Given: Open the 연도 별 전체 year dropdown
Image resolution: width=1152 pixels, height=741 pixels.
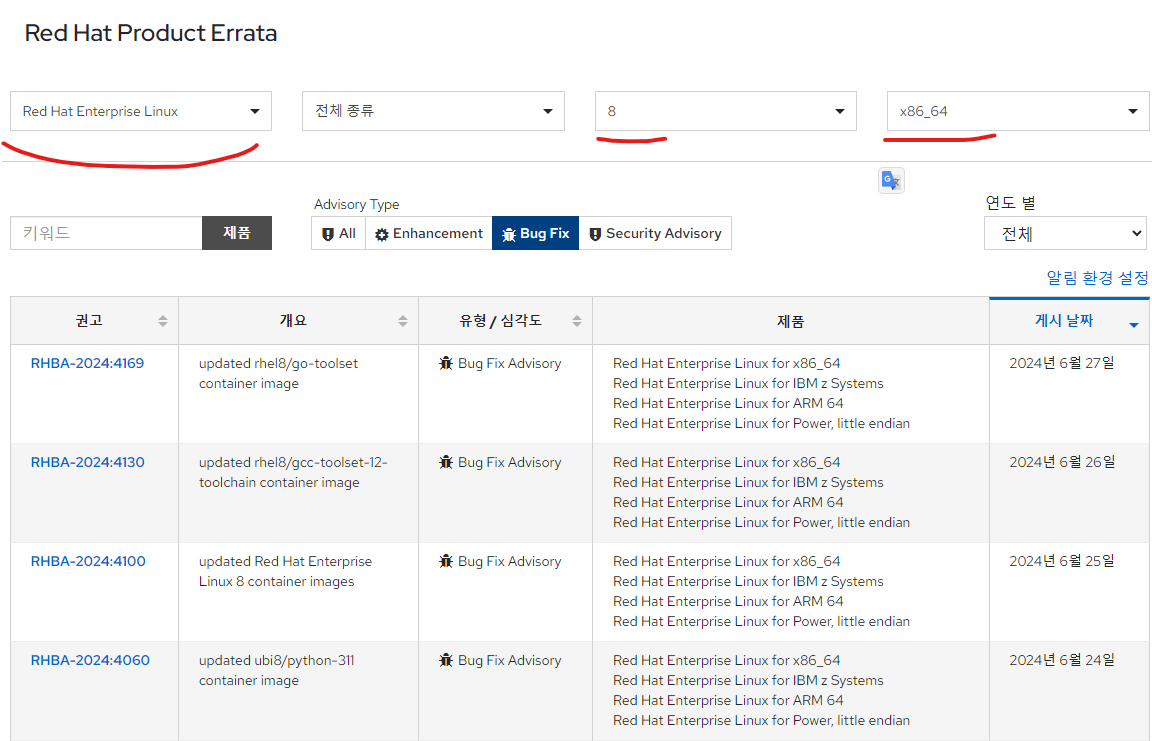Looking at the screenshot, I should click(1065, 234).
